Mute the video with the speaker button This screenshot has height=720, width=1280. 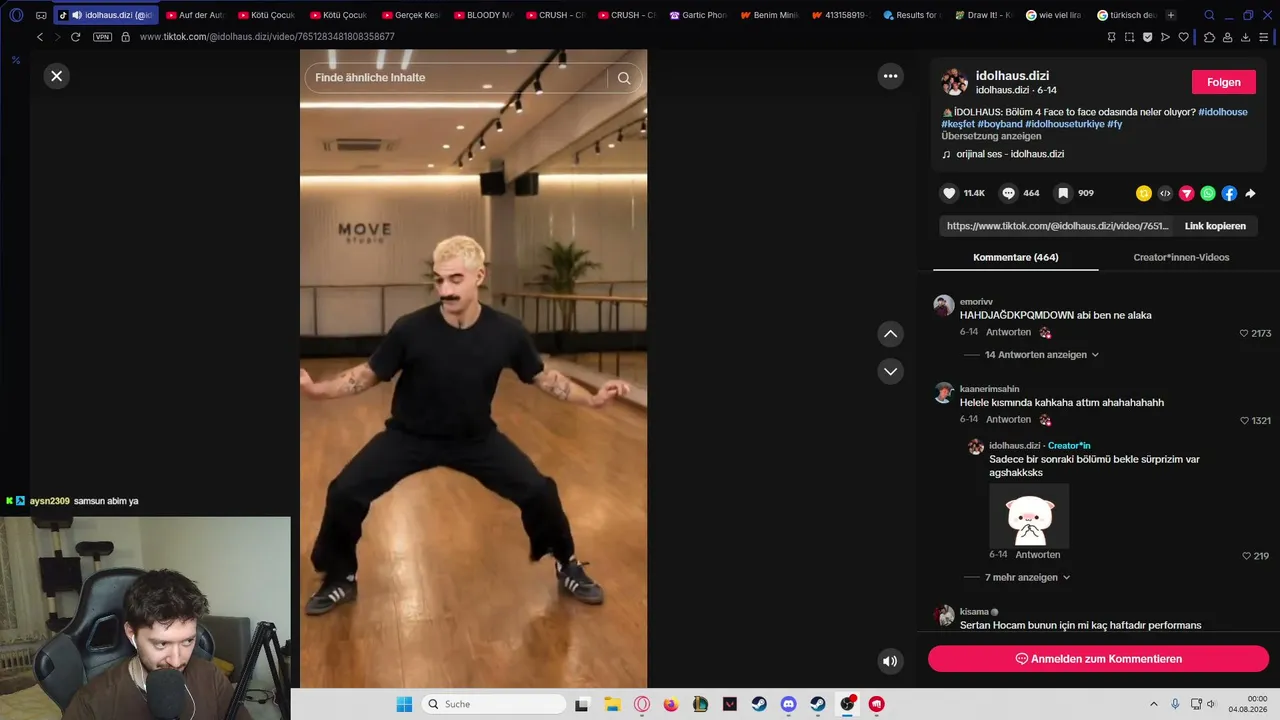pyautogui.click(x=890, y=661)
